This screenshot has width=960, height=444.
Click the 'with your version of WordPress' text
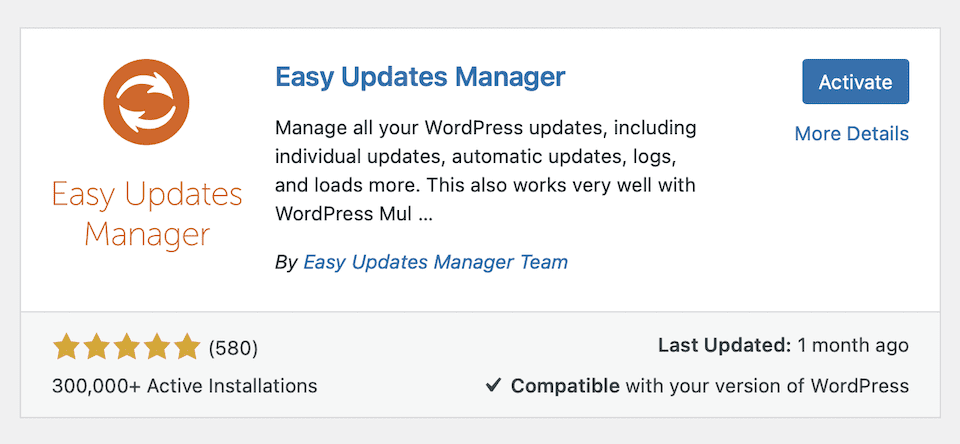point(767,385)
